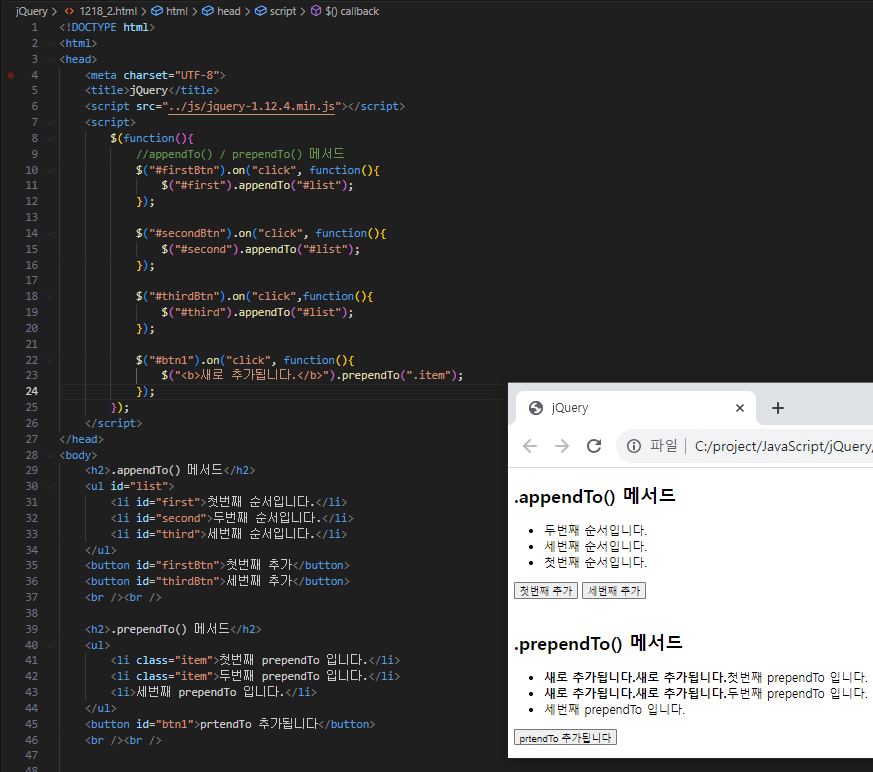Click the breakpoint dot on line 4
This screenshot has height=772, width=873.
(x=11, y=75)
